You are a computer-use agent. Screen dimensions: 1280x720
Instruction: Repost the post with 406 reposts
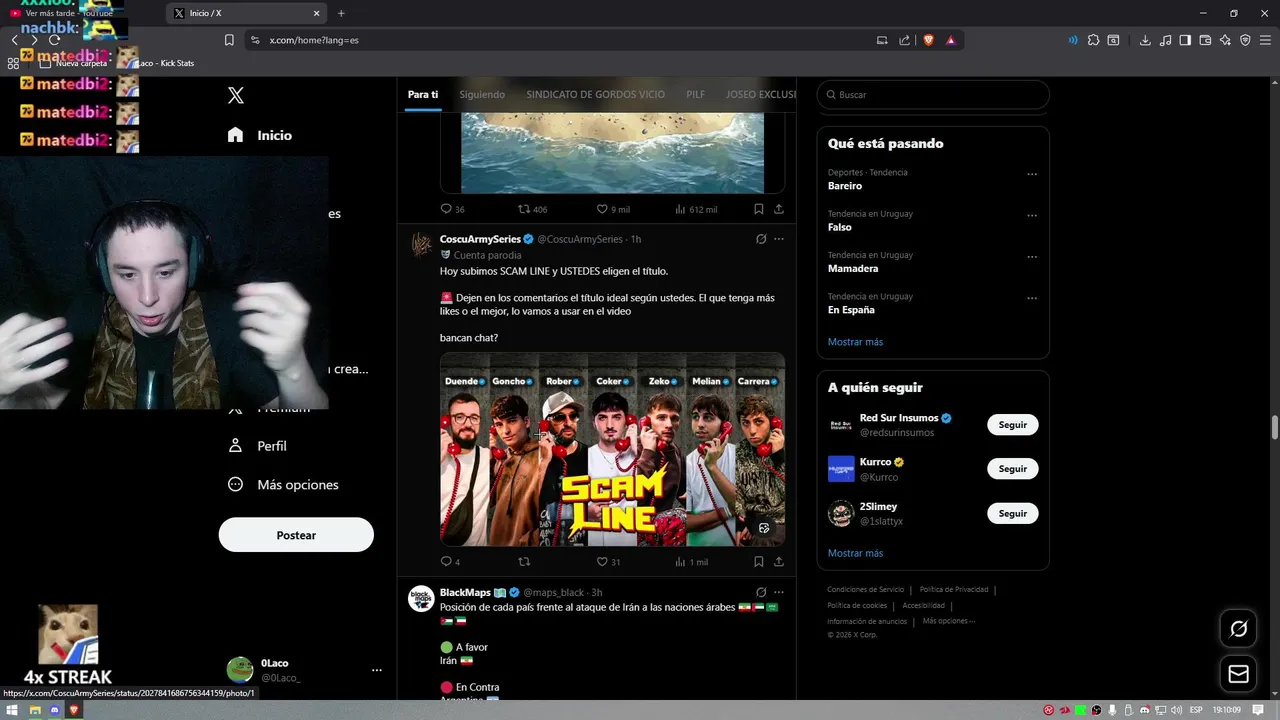pyautogui.click(x=524, y=209)
